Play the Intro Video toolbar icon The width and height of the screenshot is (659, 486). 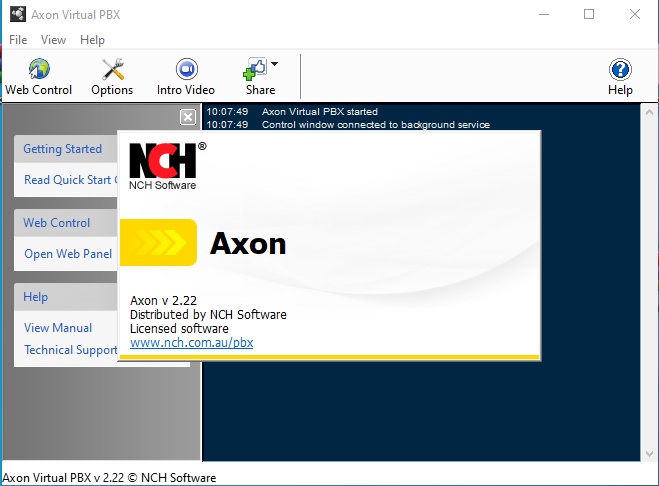coord(187,69)
